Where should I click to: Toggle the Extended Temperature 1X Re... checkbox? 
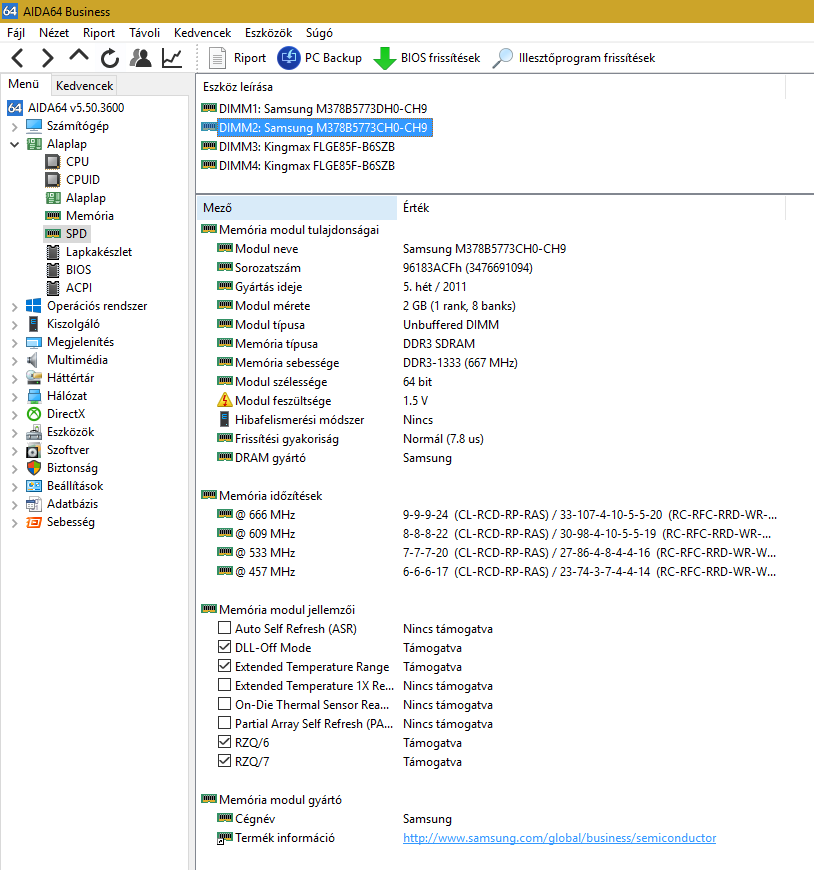(x=224, y=685)
